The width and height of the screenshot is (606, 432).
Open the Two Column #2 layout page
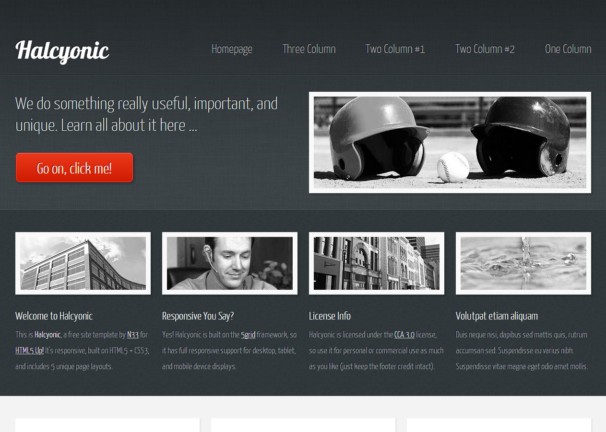pos(485,49)
